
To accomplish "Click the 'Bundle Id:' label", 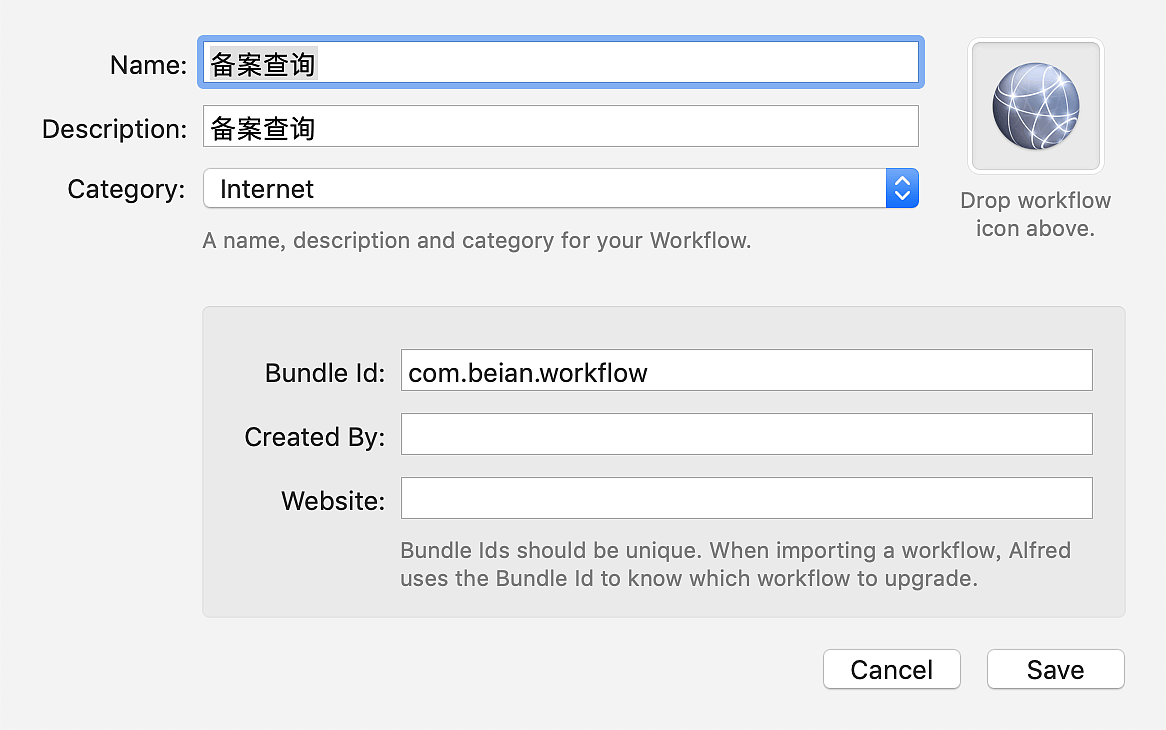I will (324, 373).
